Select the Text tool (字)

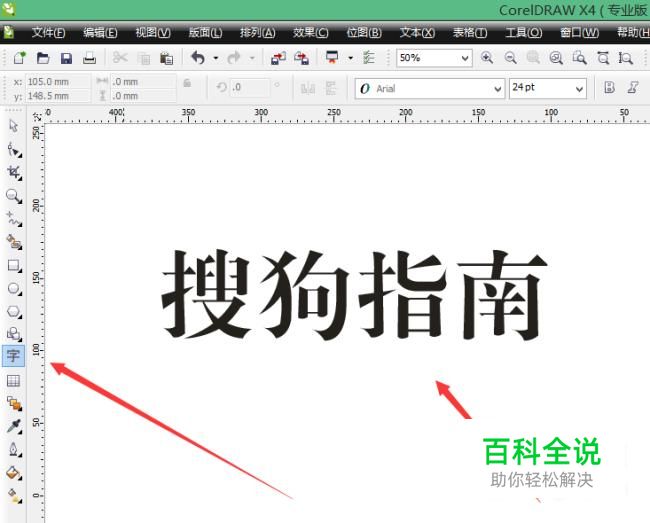pos(13,356)
